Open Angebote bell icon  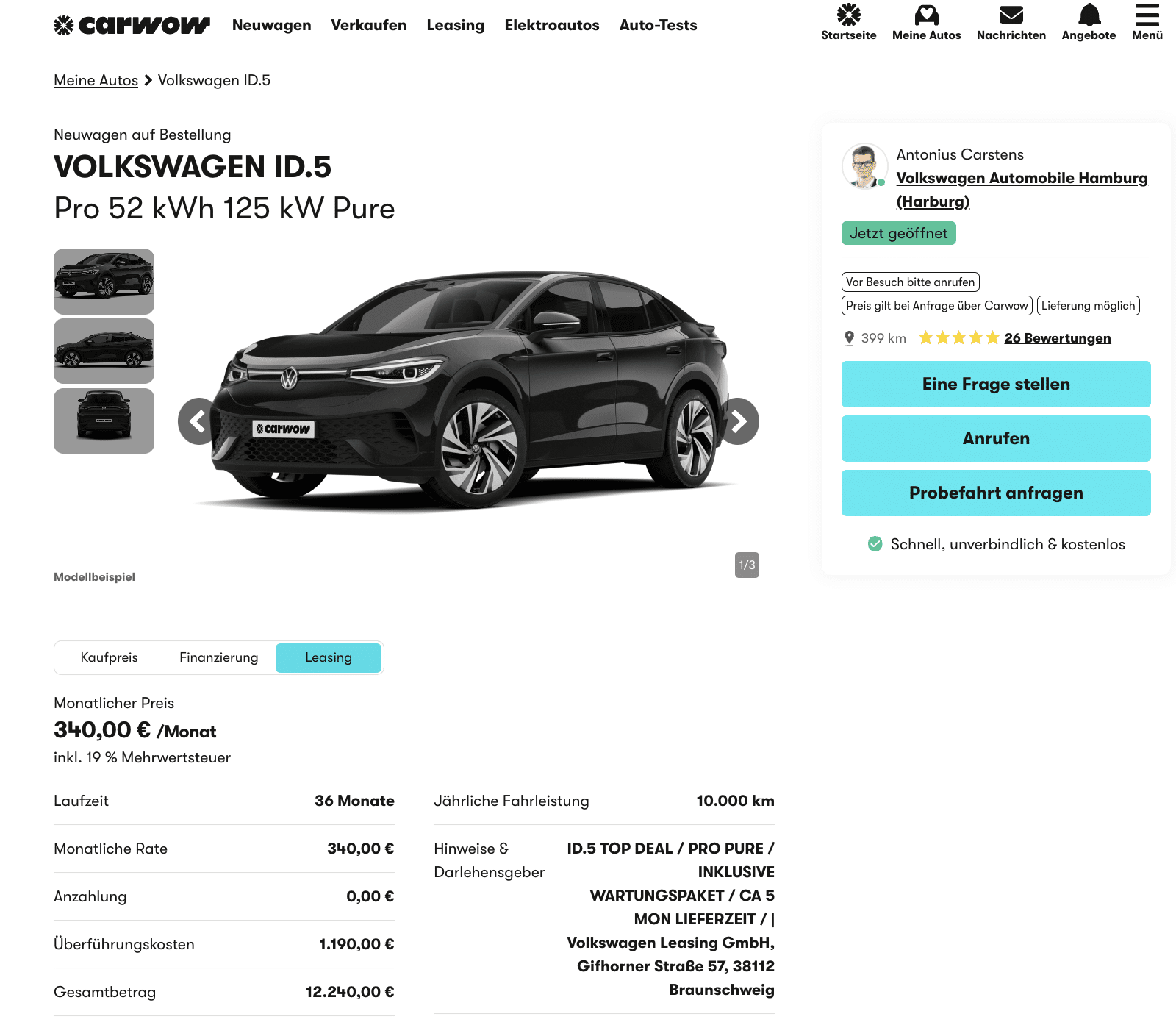[x=1089, y=15]
